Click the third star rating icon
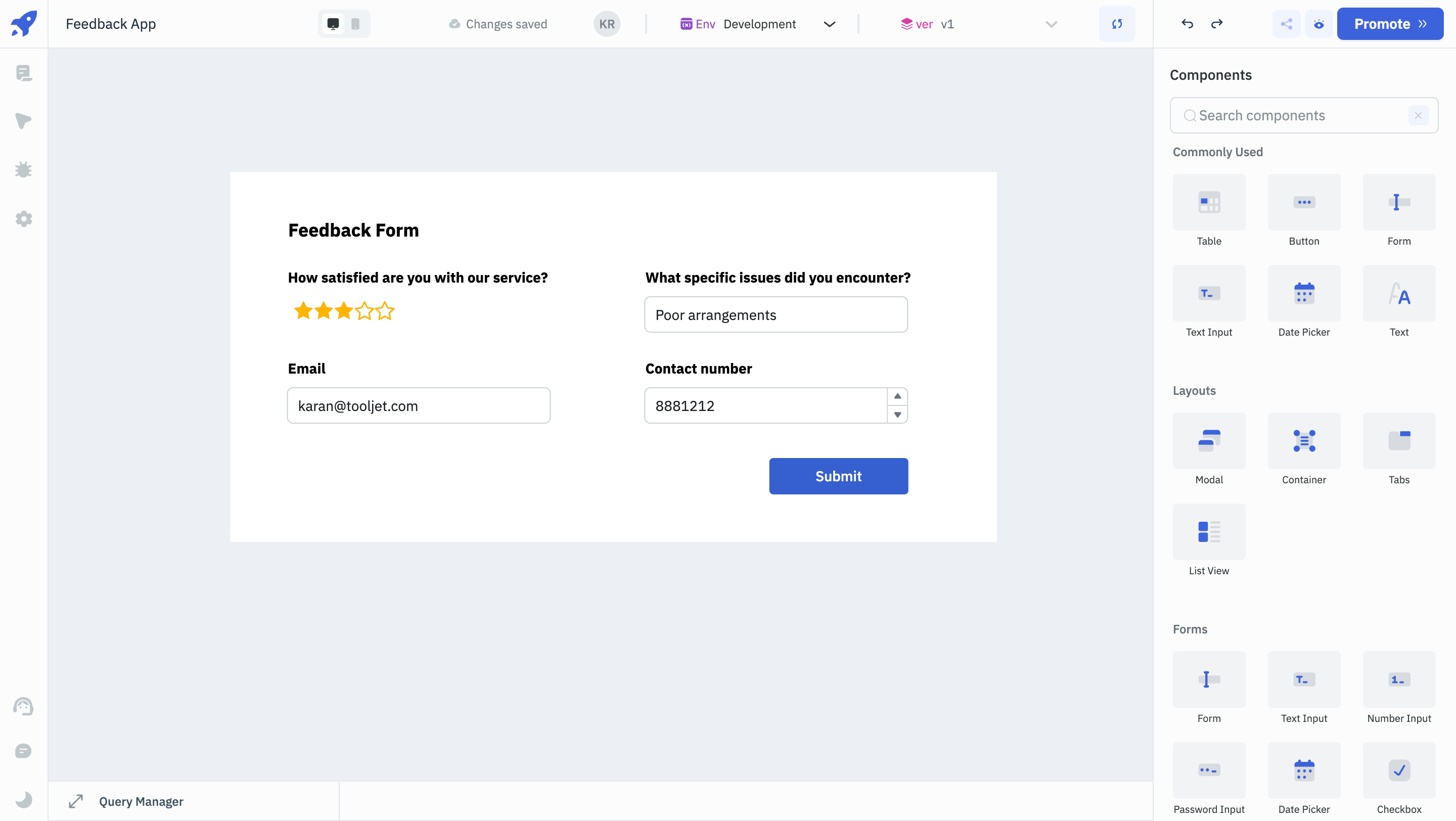This screenshot has height=821, width=1456. 343,310
